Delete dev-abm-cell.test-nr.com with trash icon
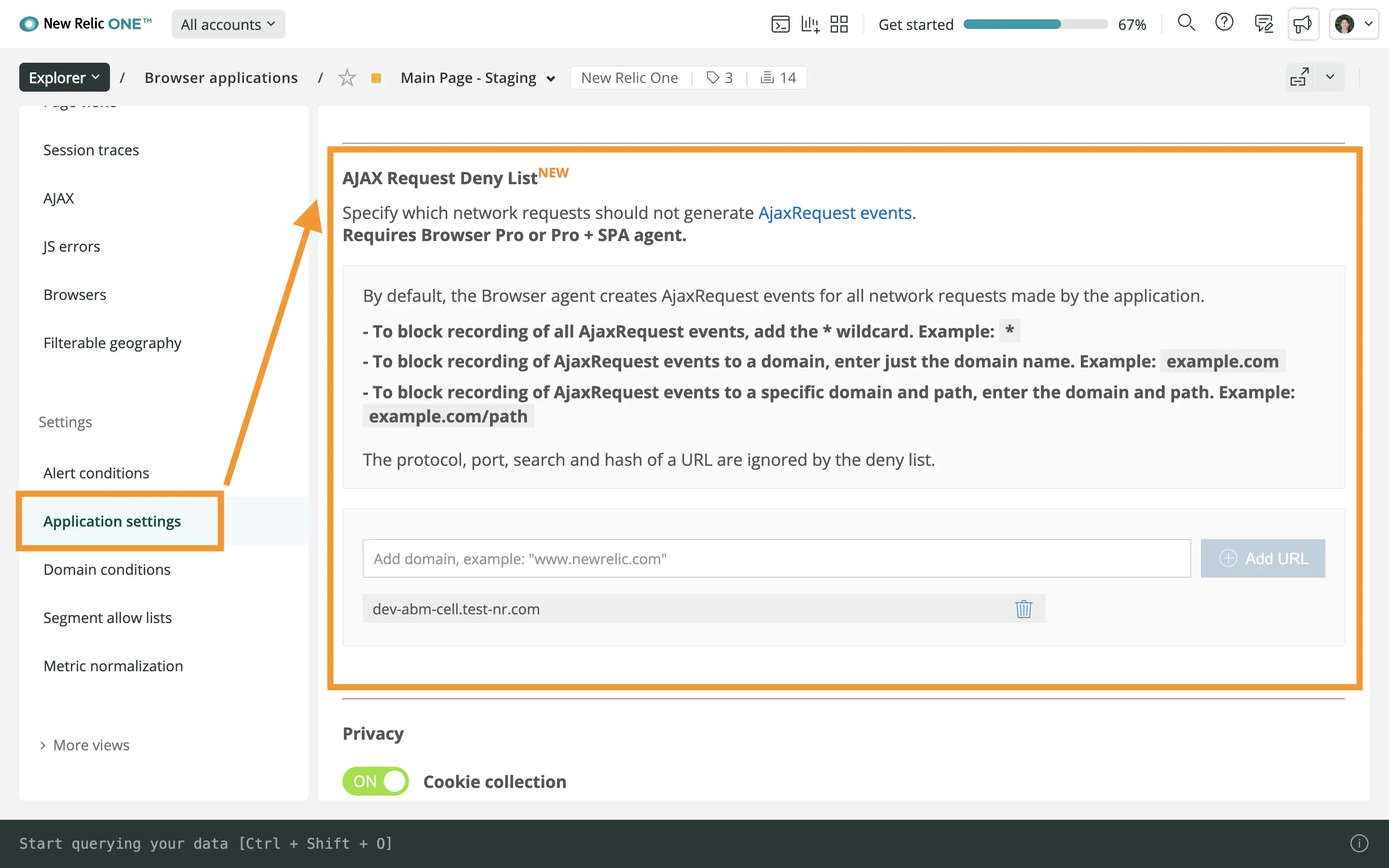This screenshot has width=1389, height=868. click(x=1023, y=609)
